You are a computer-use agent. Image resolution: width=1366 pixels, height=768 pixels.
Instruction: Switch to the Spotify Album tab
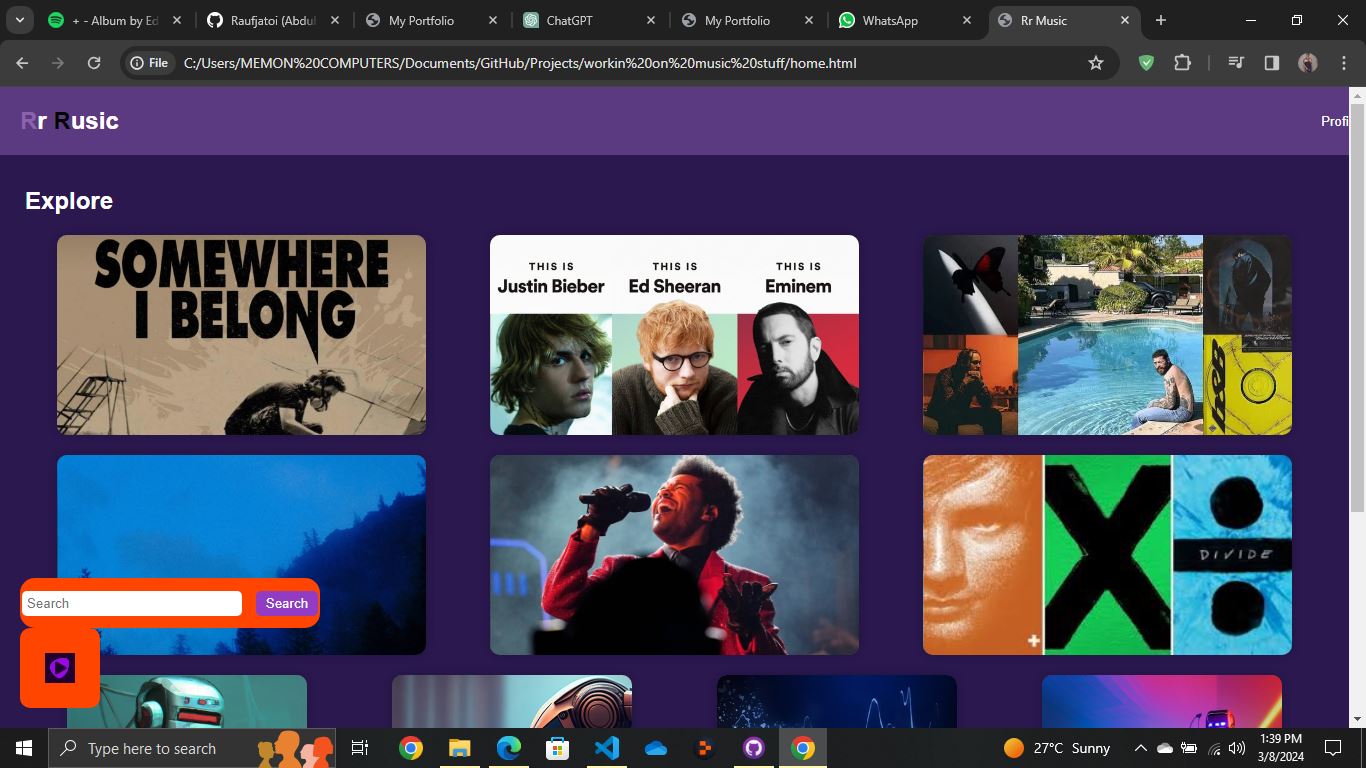pos(114,20)
